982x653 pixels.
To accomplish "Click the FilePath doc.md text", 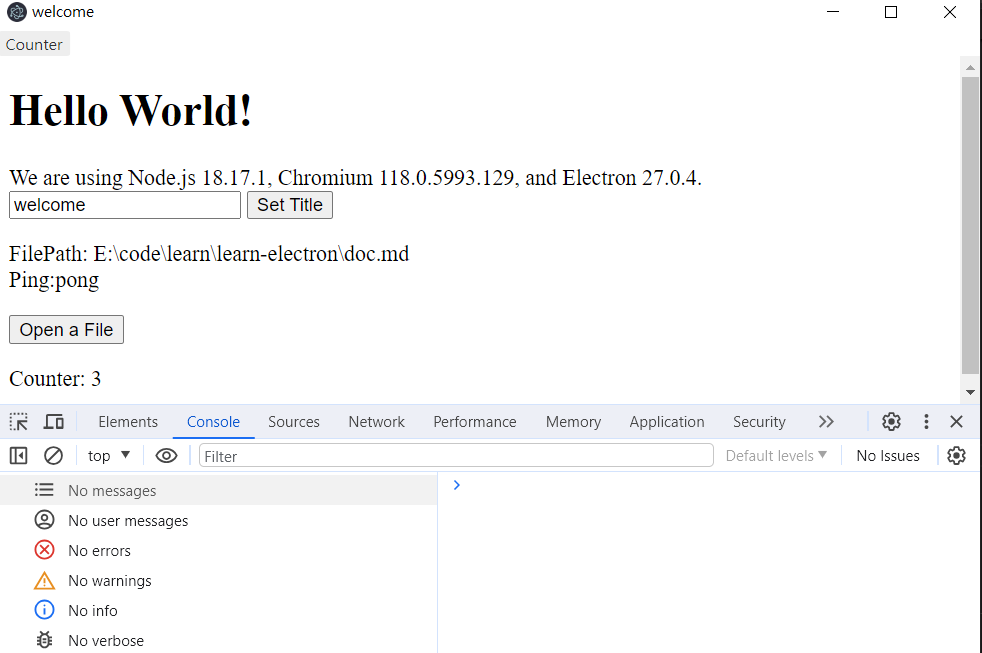I will pyautogui.click(x=209, y=254).
